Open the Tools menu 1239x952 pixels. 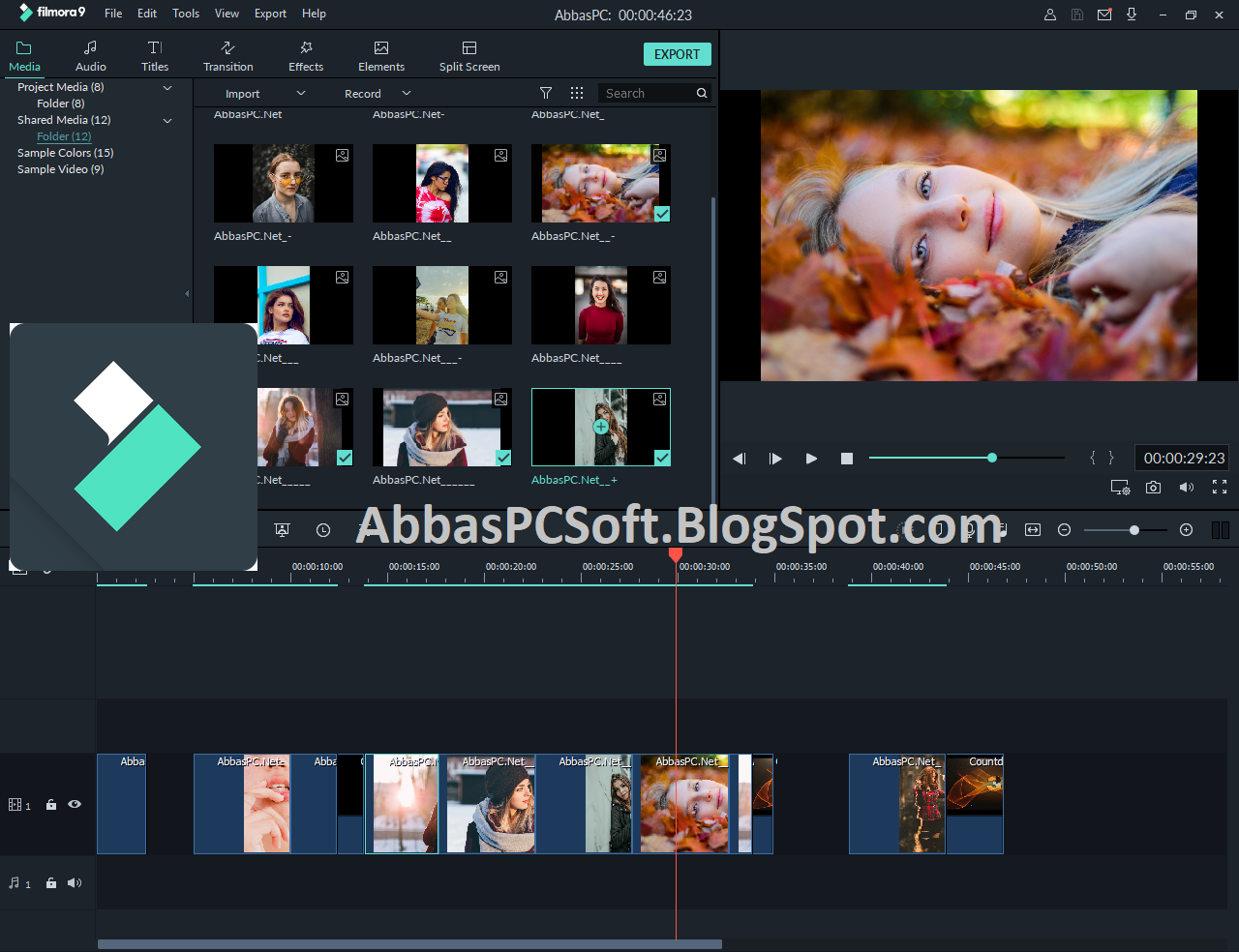click(185, 13)
